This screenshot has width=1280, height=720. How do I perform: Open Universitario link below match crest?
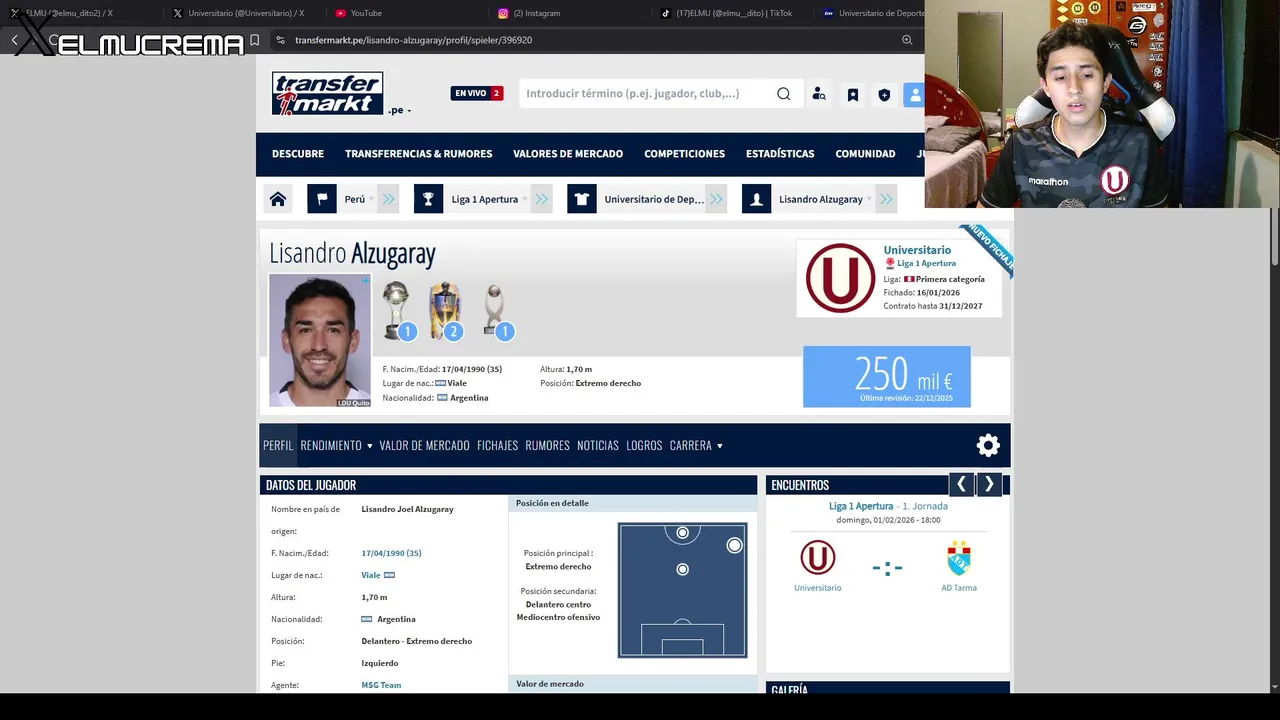click(818, 588)
